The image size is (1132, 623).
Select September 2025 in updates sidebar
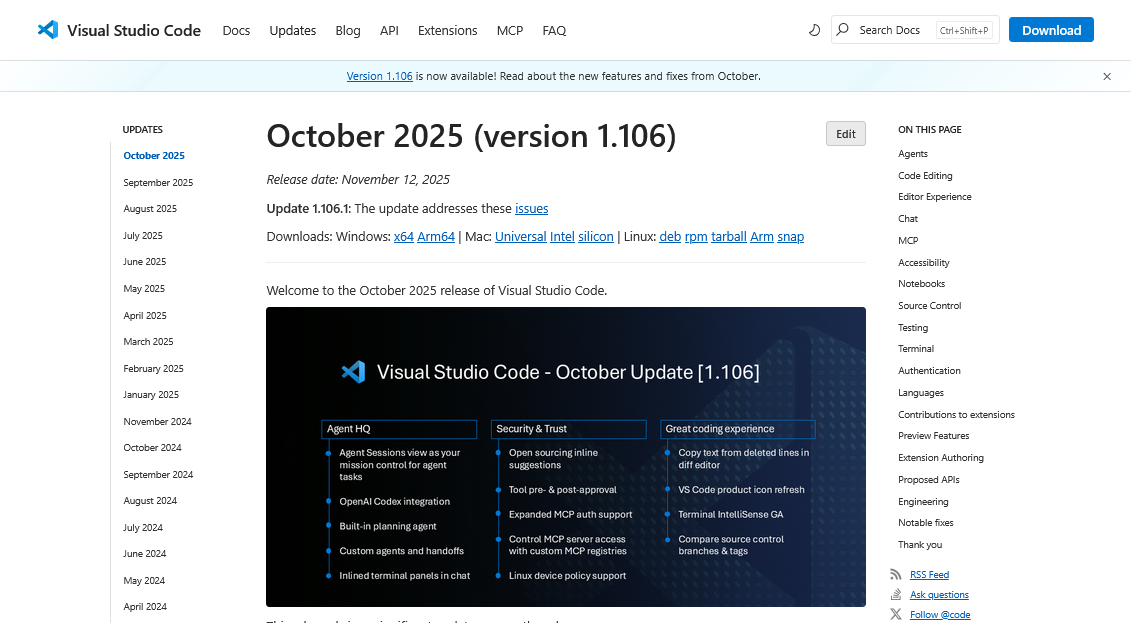click(158, 183)
